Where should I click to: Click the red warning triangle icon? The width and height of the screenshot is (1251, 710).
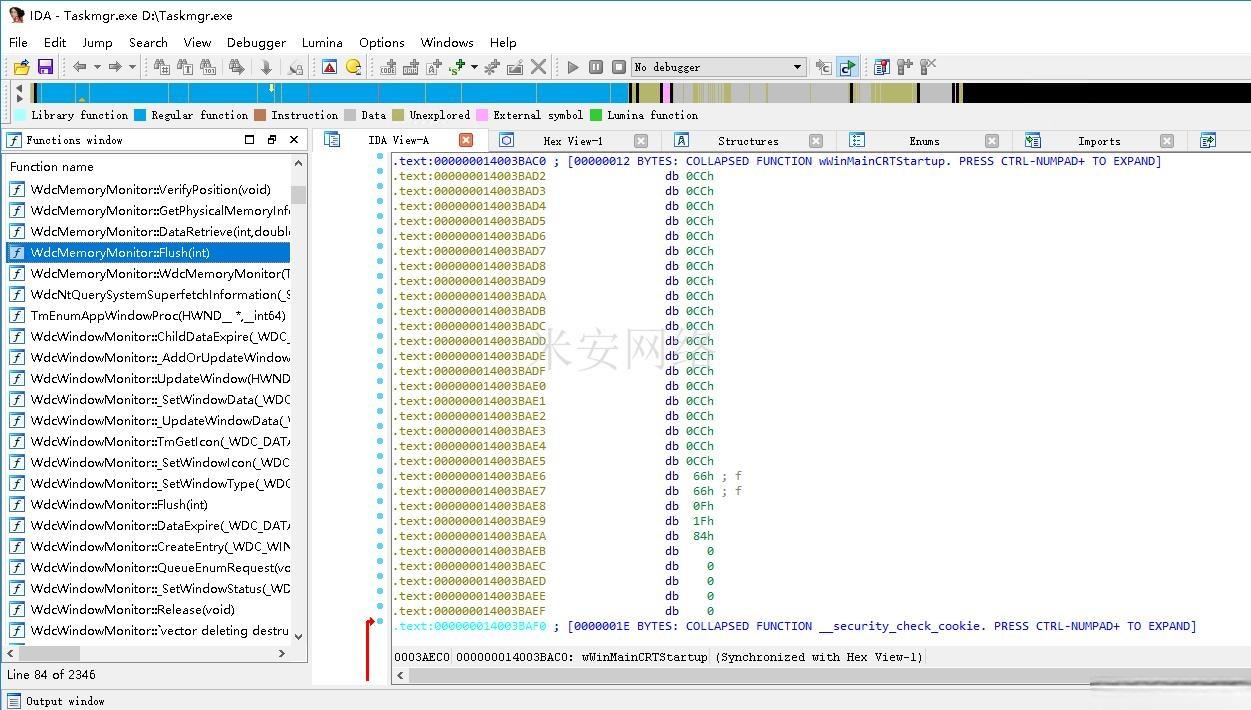tap(329, 67)
